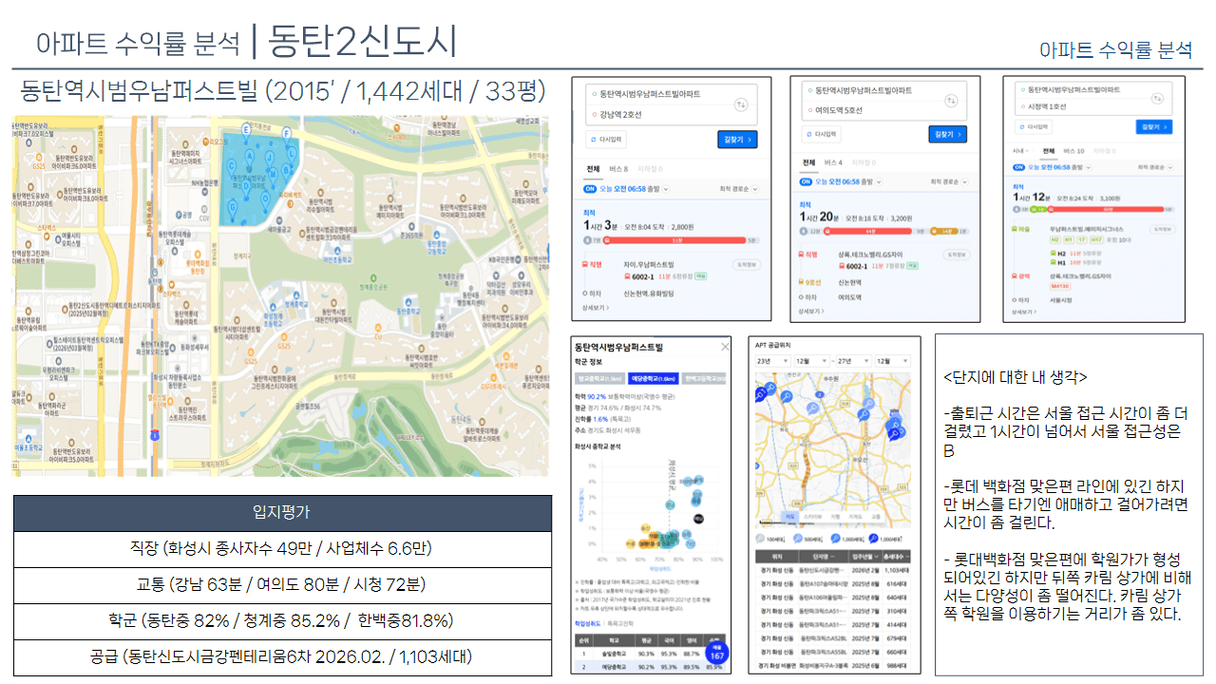Select the 버스 8 tab

click(x=619, y=169)
